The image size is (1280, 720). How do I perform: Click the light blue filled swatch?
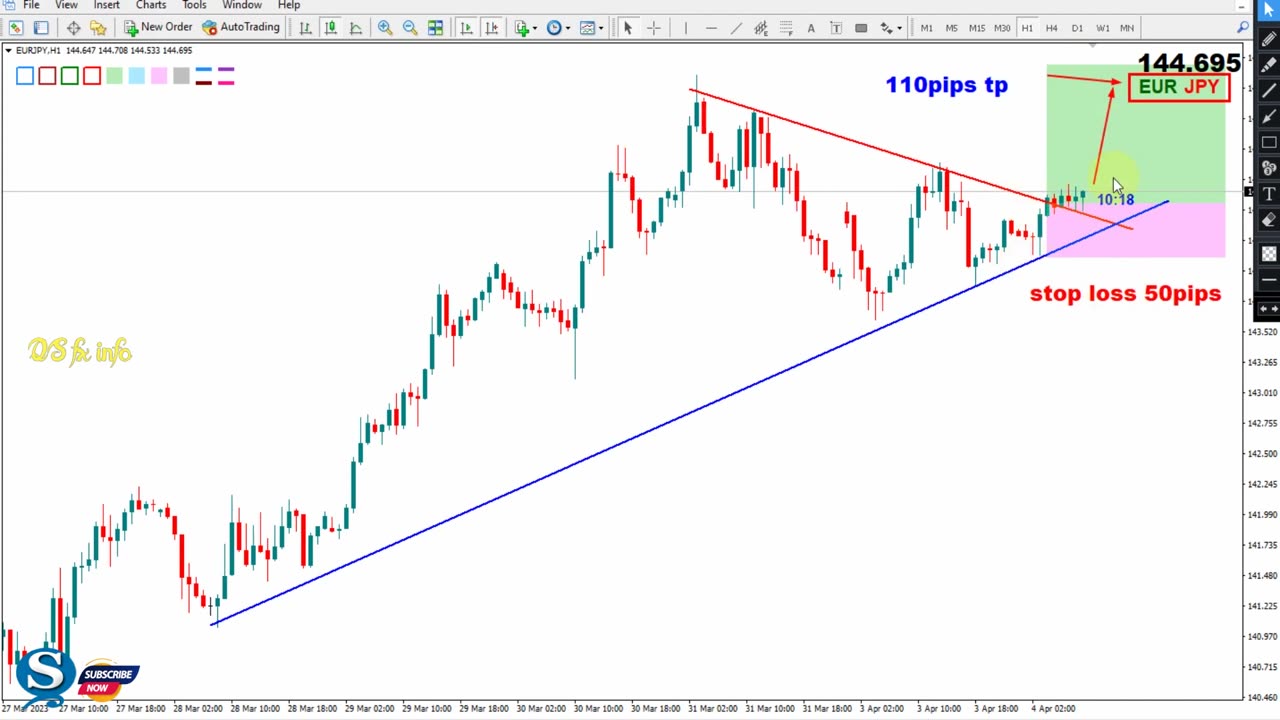pos(136,76)
